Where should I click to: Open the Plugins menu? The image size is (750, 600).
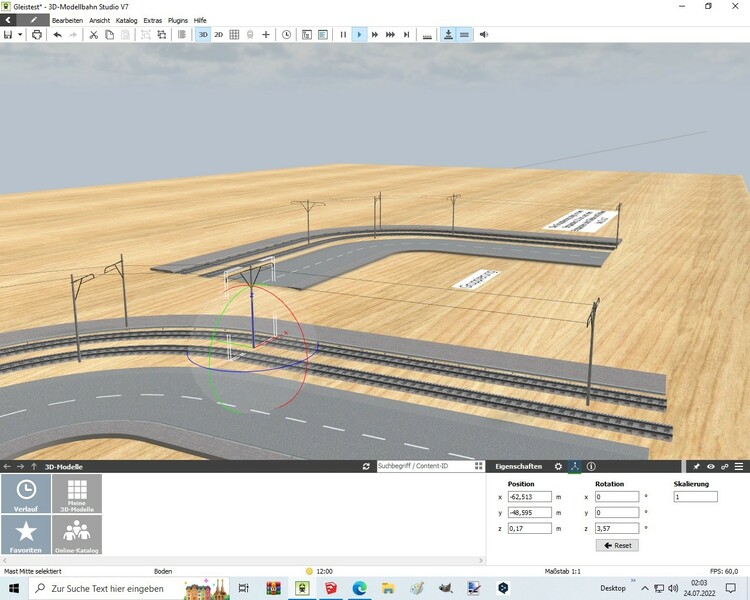(178, 20)
